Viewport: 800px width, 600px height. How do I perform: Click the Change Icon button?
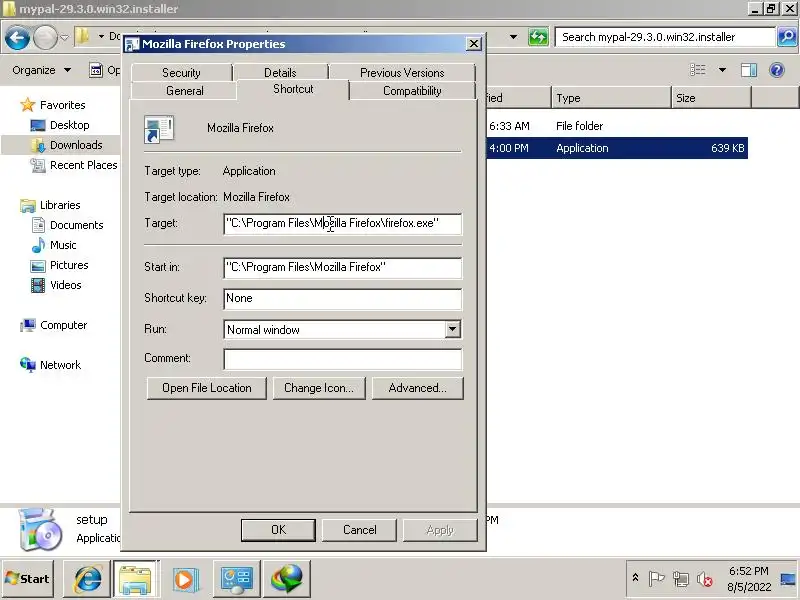pos(319,388)
